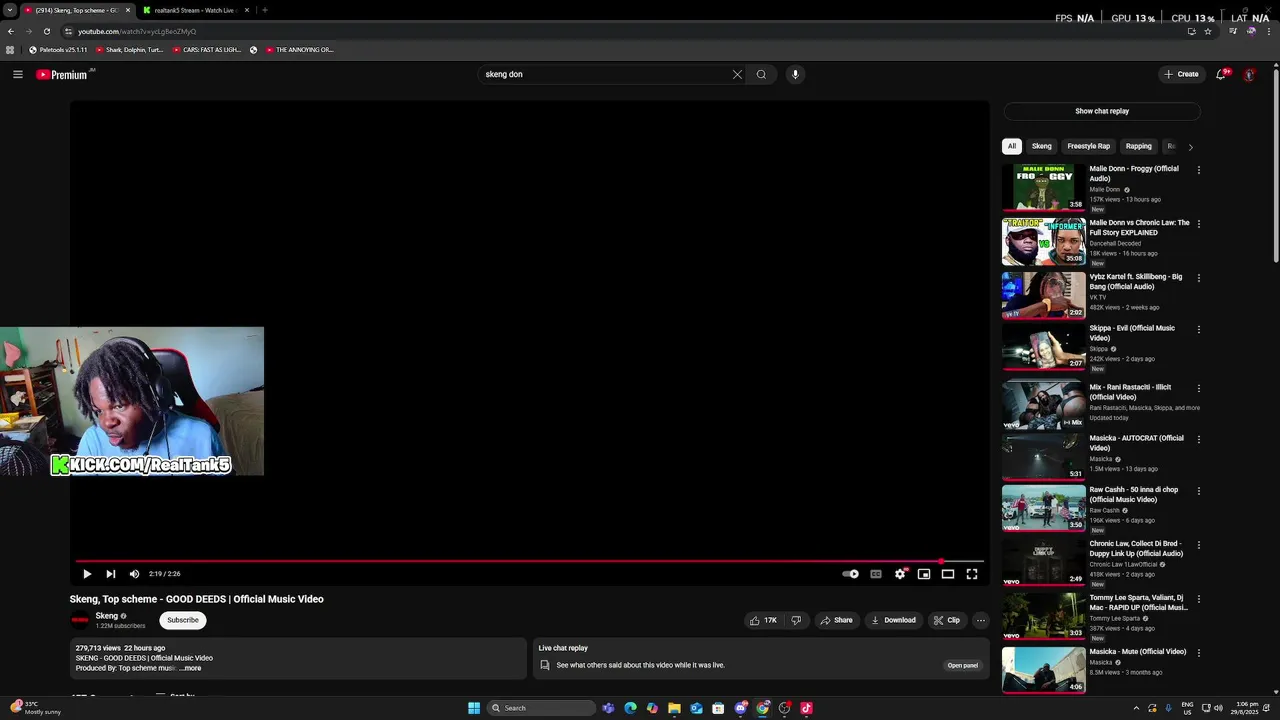Open more actions ellipsis under video
Viewport: 1280px width, 720px height.
point(981,620)
